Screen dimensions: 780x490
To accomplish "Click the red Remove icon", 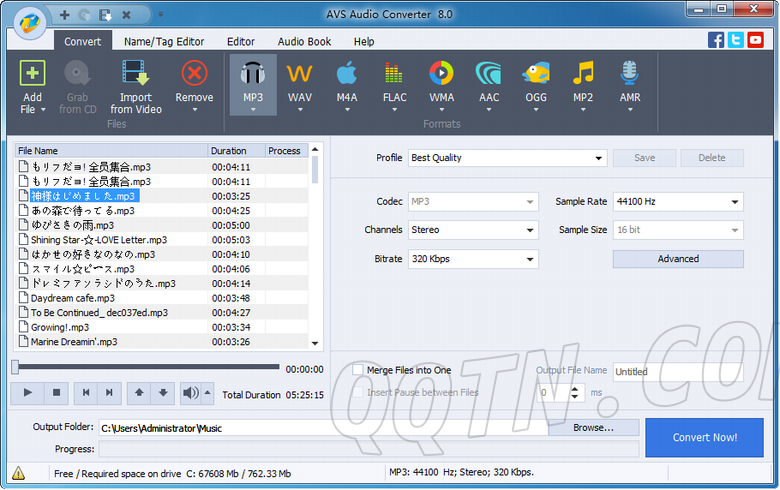I will [x=194, y=75].
